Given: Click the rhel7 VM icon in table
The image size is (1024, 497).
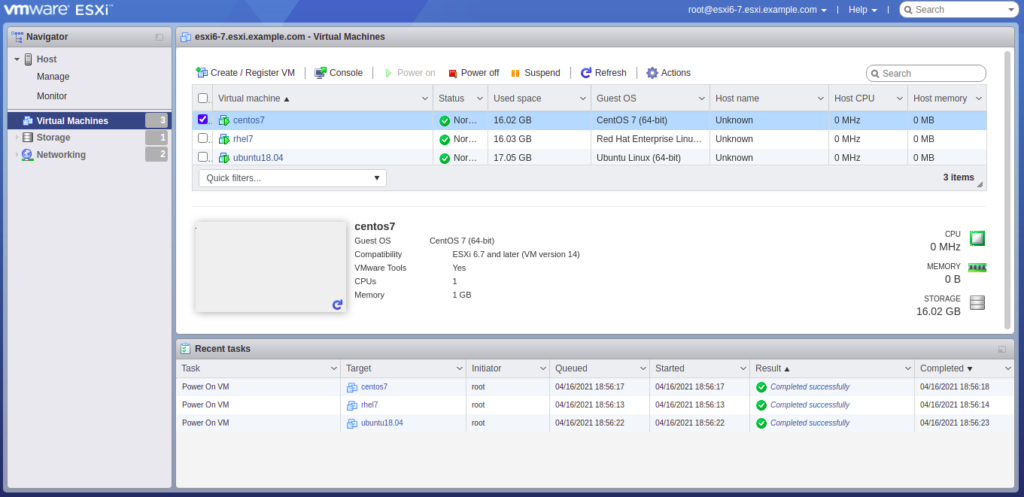Looking at the screenshot, I should coord(224,139).
